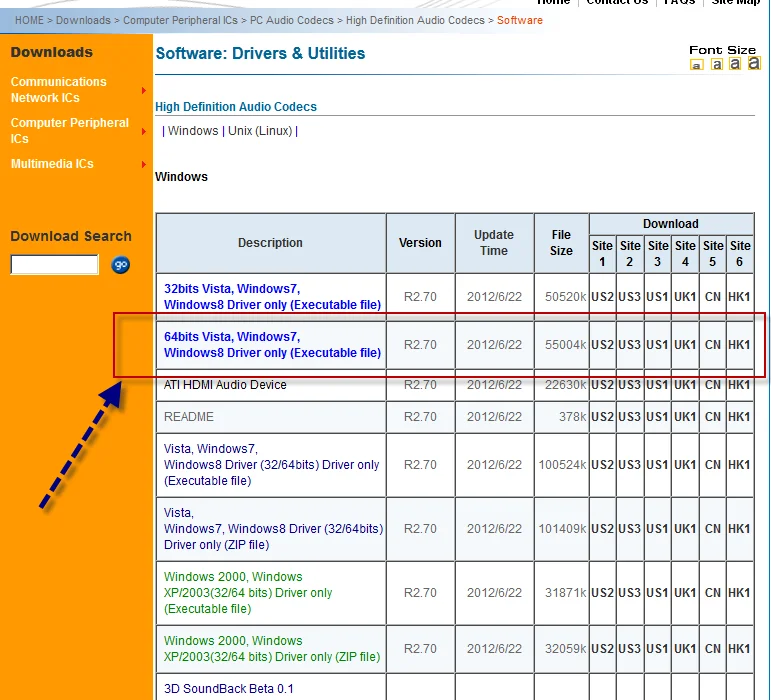Download 64bits driver from US2 site
Screen dimensions: 771x700
pyautogui.click(x=602, y=345)
